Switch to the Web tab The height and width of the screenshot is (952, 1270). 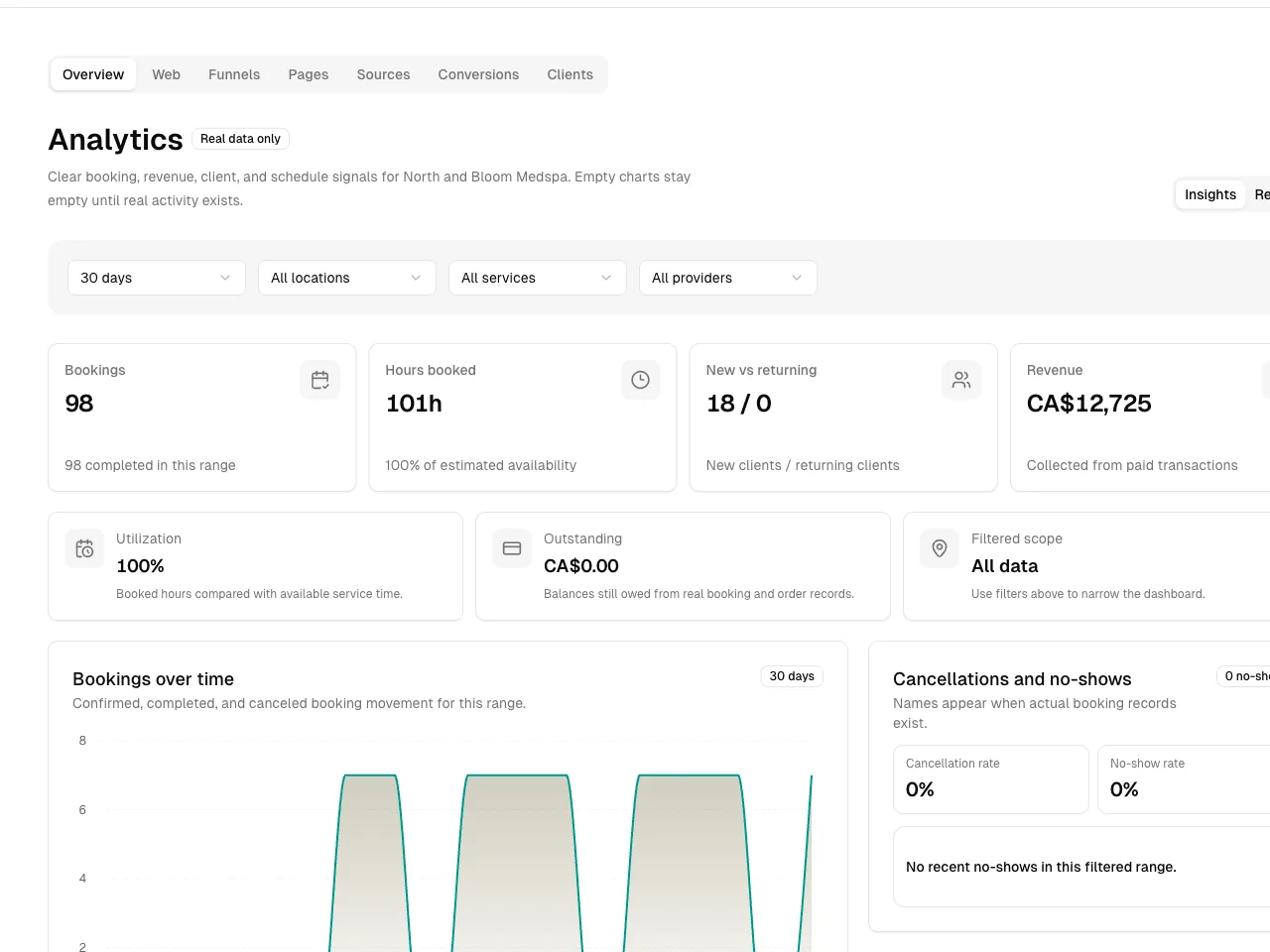point(166,74)
